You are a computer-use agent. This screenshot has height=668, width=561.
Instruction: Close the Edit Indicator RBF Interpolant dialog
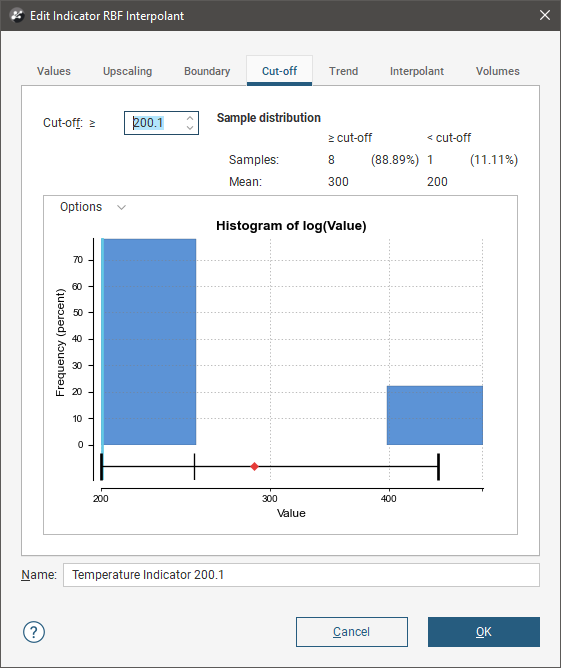click(x=544, y=15)
